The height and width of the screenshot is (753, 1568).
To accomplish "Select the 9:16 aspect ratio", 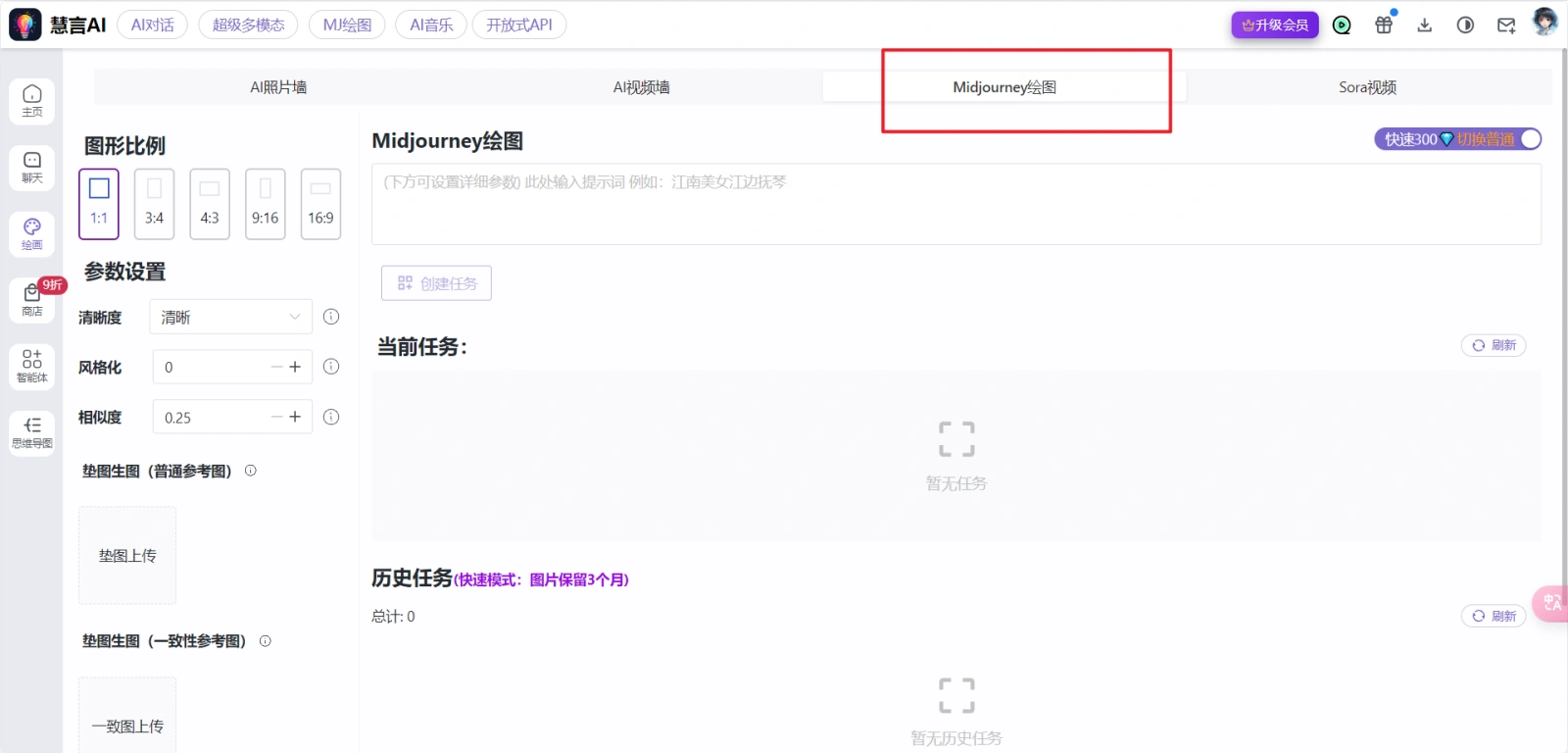I will click(265, 204).
